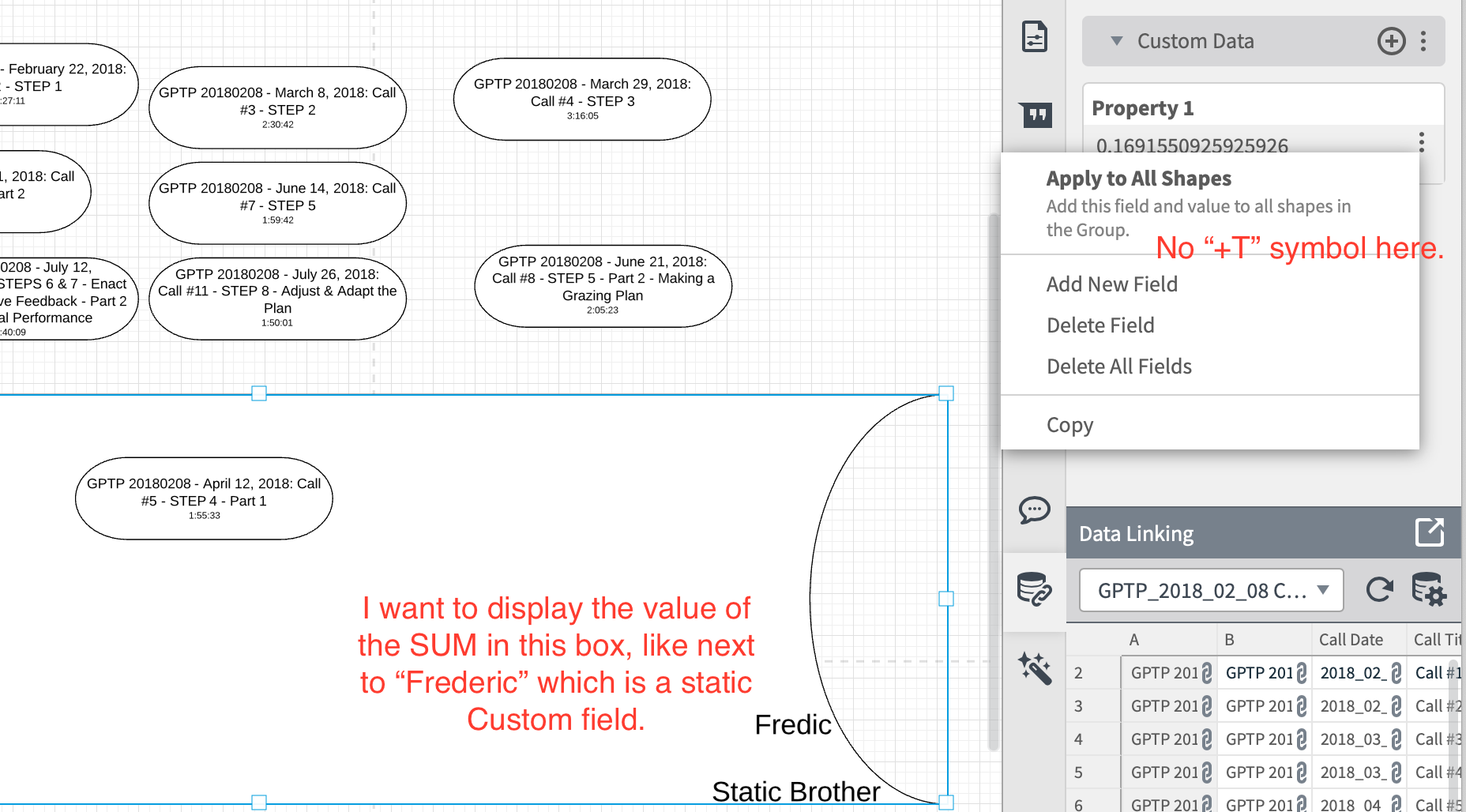Click link icon in row 5 column A
This screenshot has width=1466, height=812.
(1206, 773)
